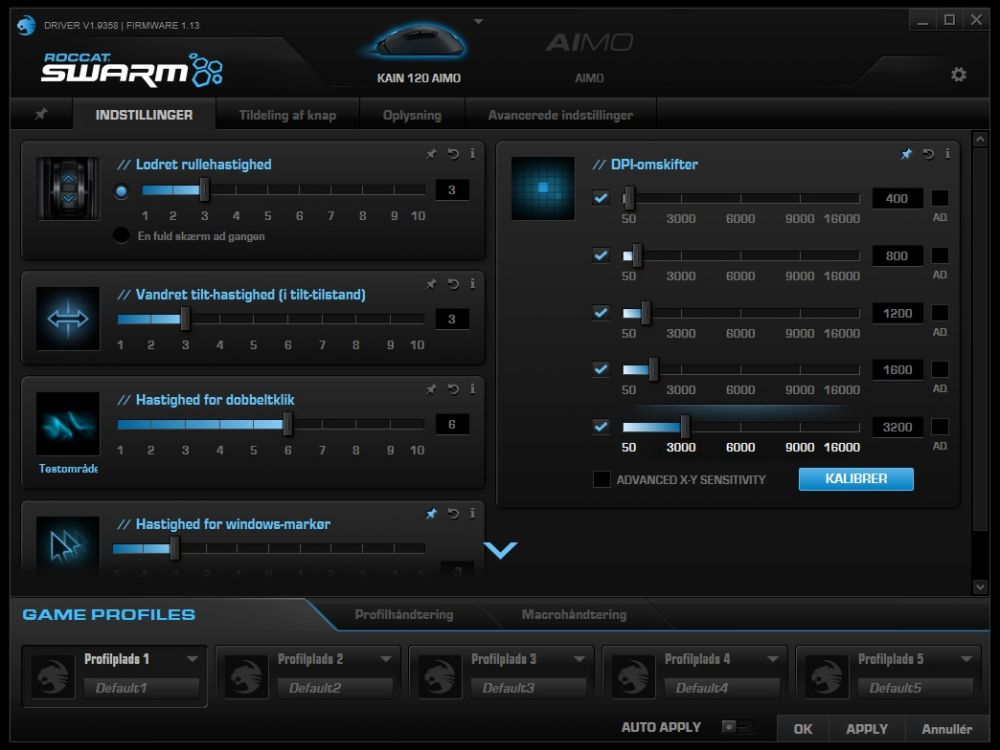Viewport: 1000px width, 750px height.
Task: Open the Avancerede indstillinger tab
Action: click(x=561, y=115)
